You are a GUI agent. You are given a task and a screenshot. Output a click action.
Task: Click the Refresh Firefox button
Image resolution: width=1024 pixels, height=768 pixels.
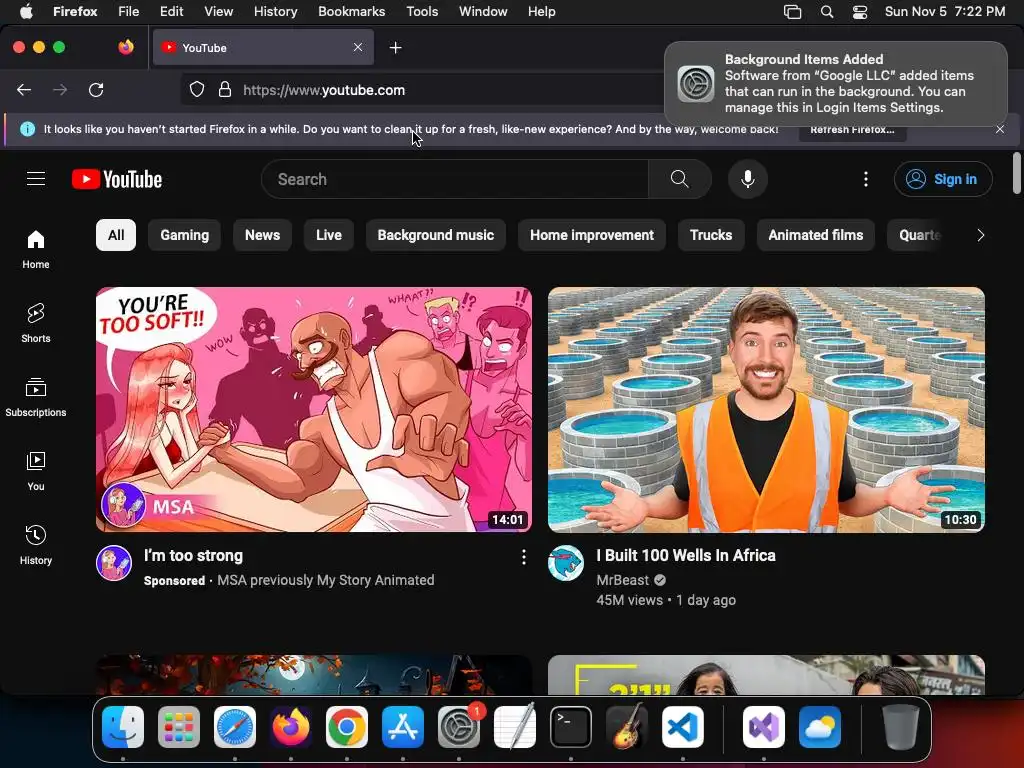[852, 129]
